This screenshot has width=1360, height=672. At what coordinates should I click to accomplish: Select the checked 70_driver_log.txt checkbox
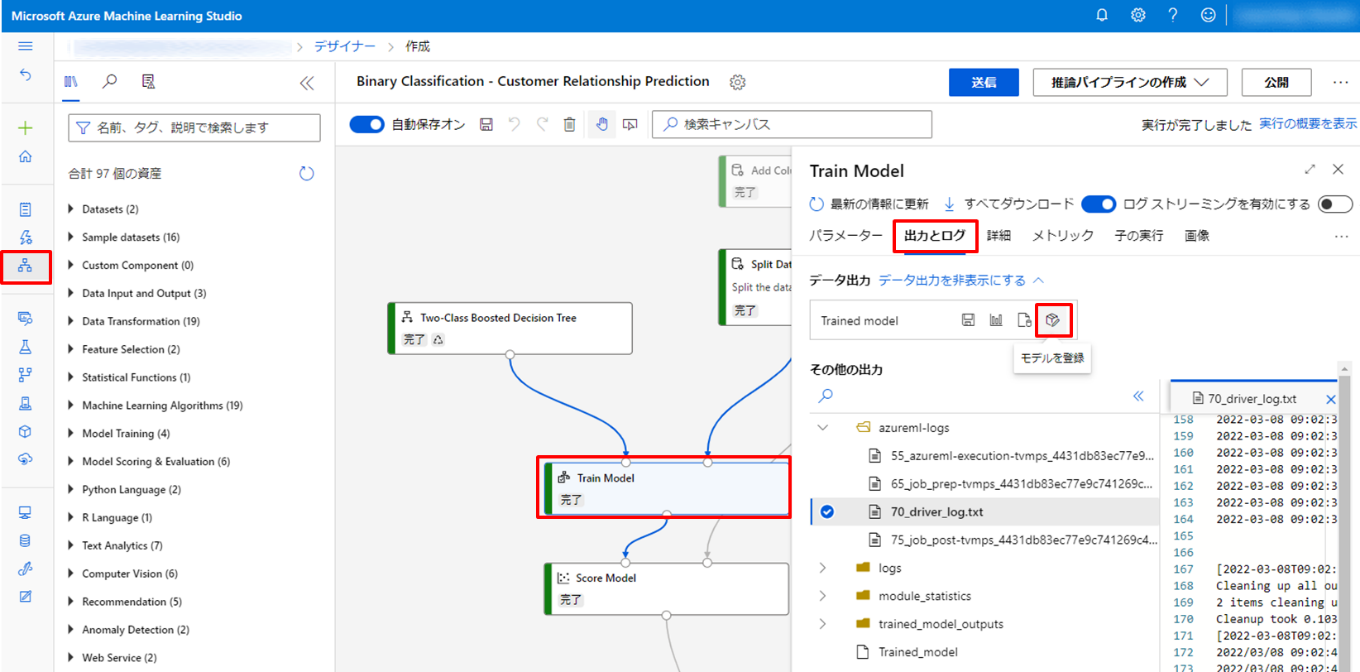click(827, 512)
